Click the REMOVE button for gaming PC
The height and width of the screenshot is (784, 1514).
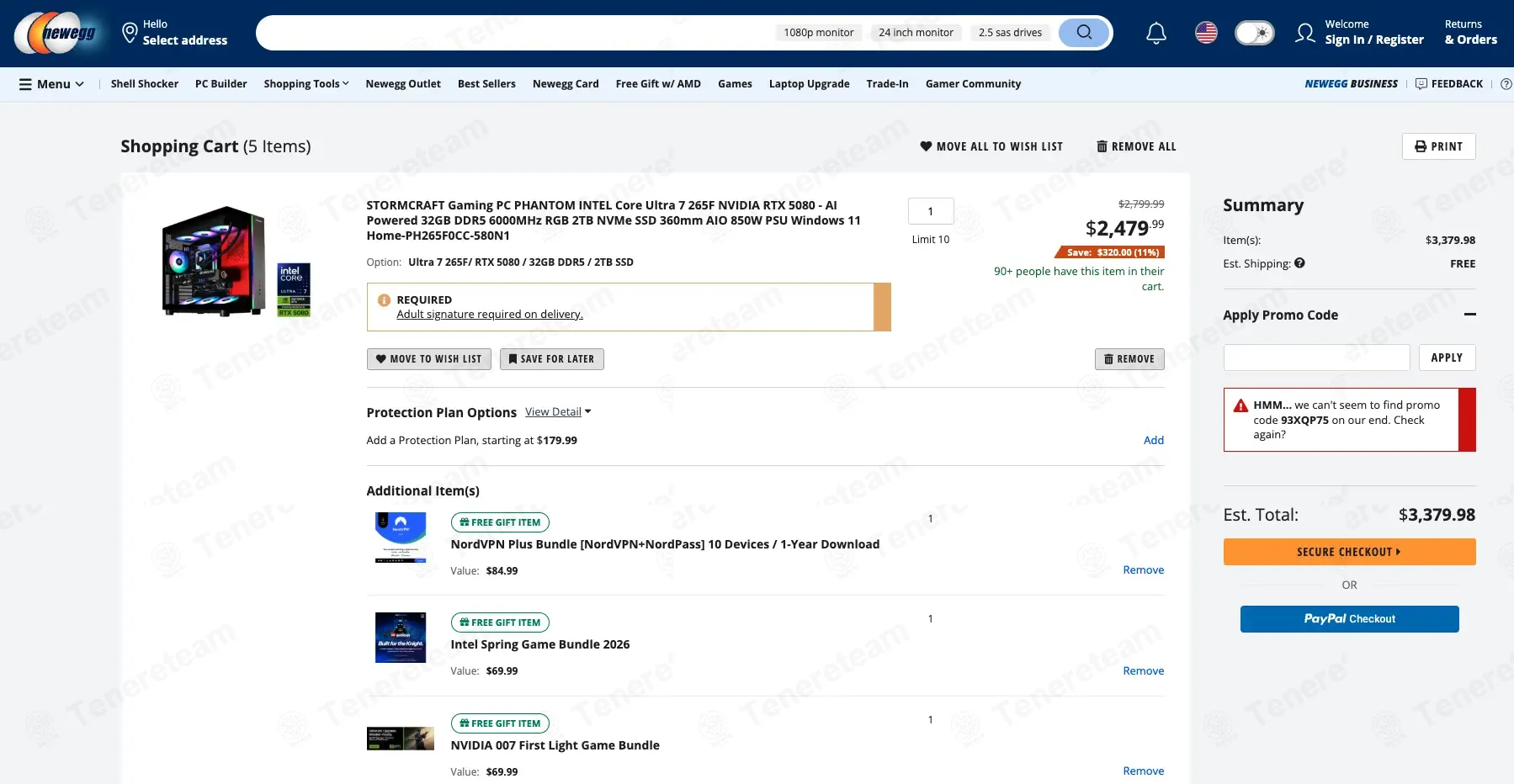1129,359
